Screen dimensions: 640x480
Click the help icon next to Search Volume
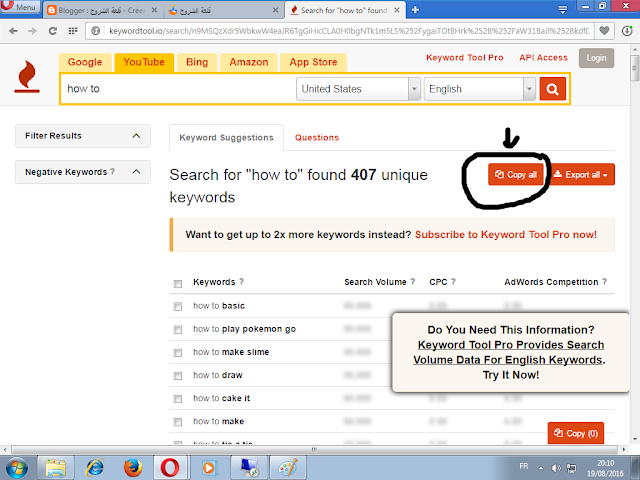click(413, 281)
